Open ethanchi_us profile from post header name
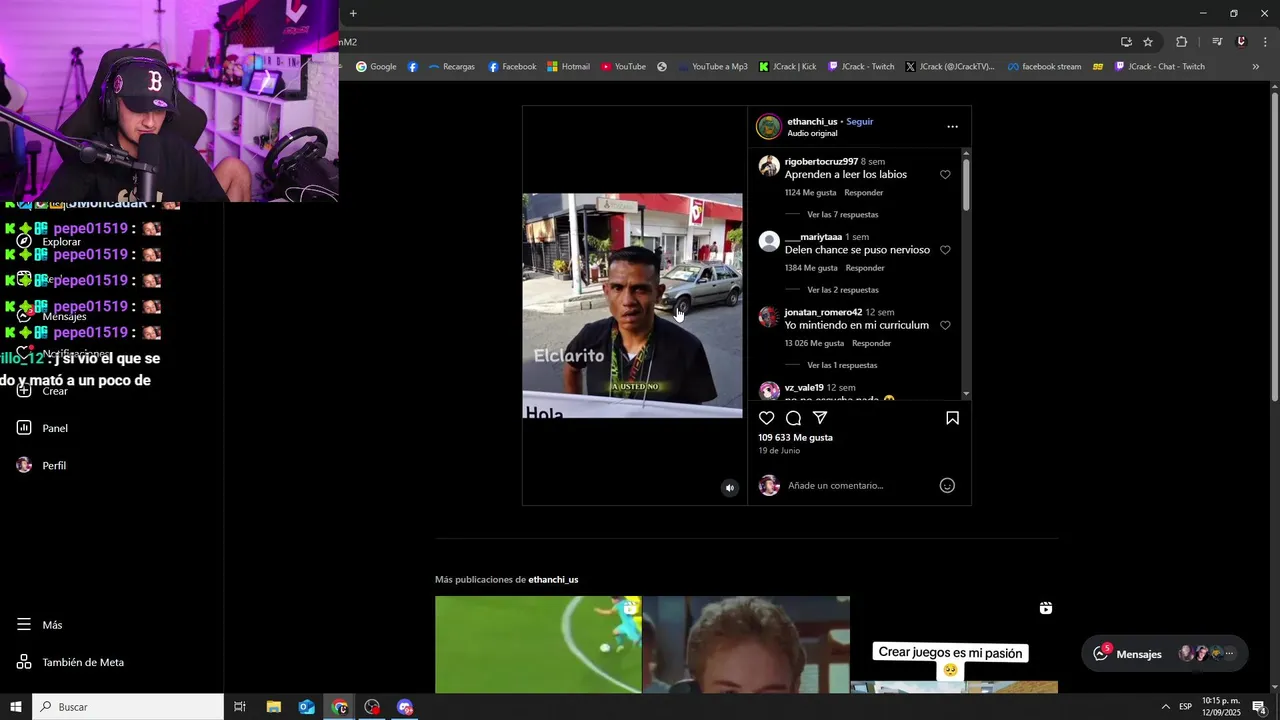The width and height of the screenshot is (1280, 720). click(812, 121)
